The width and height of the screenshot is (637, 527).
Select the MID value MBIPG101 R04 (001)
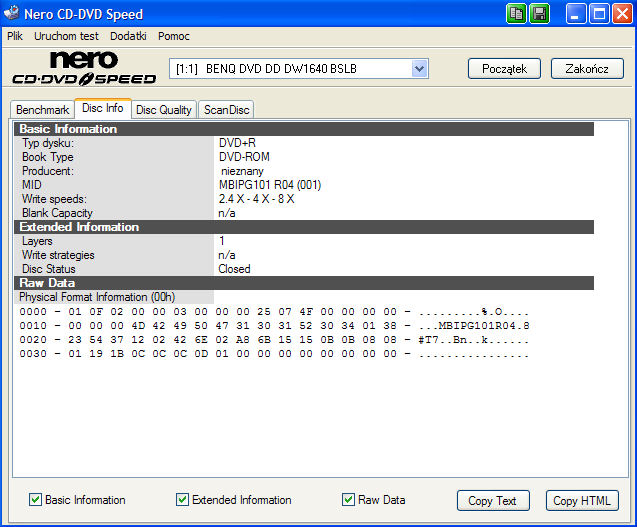coord(270,185)
